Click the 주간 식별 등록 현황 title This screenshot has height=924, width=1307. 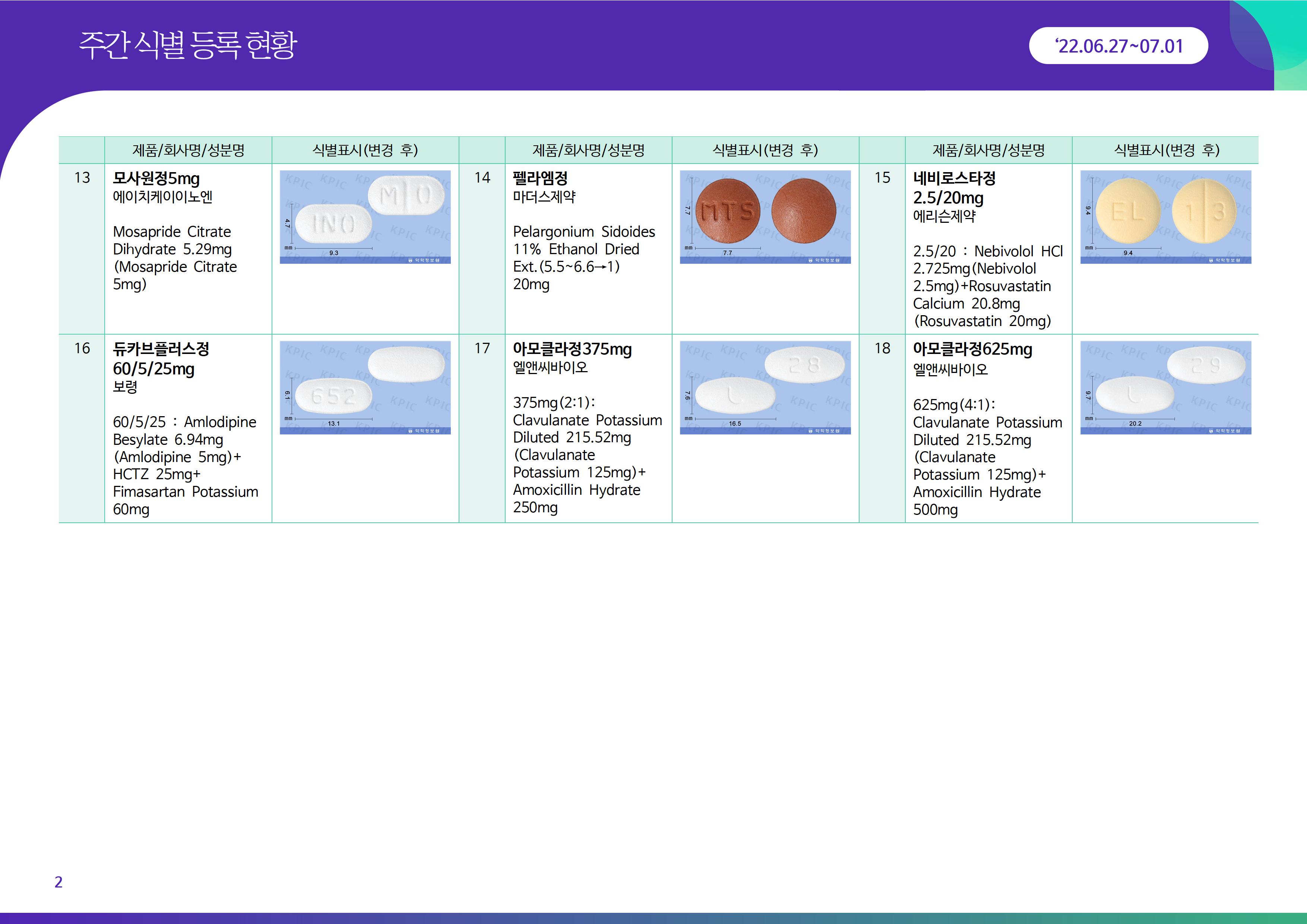[188, 45]
